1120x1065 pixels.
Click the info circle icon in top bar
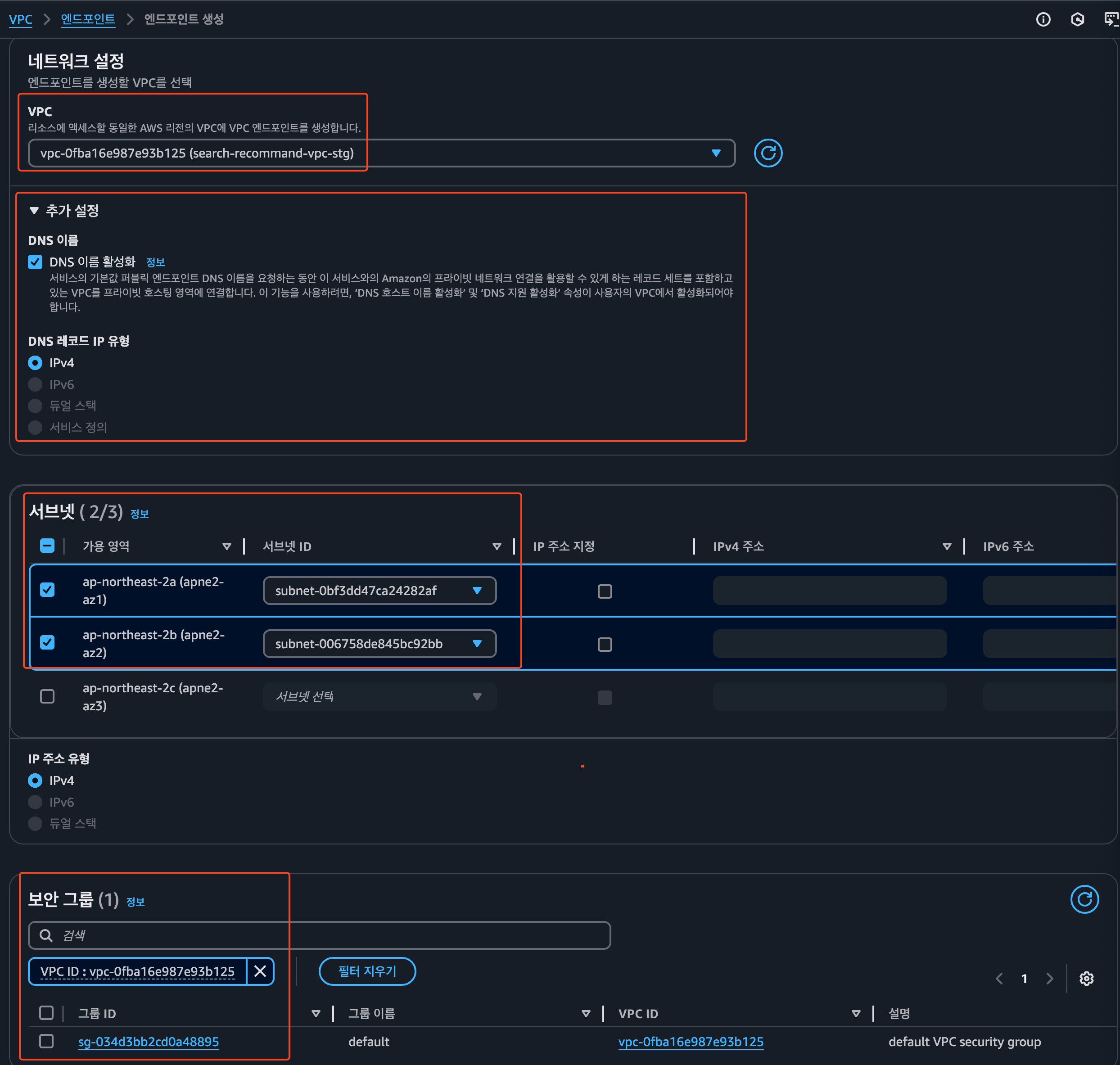coord(1043,20)
